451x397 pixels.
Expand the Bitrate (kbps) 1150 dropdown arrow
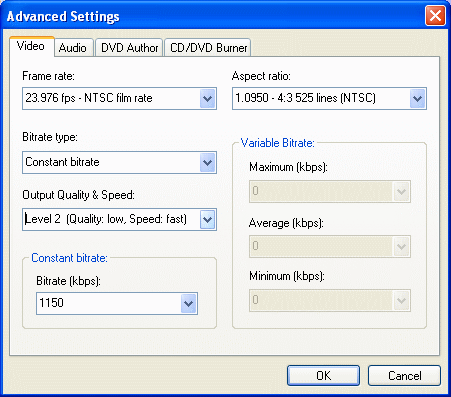pos(189,304)
